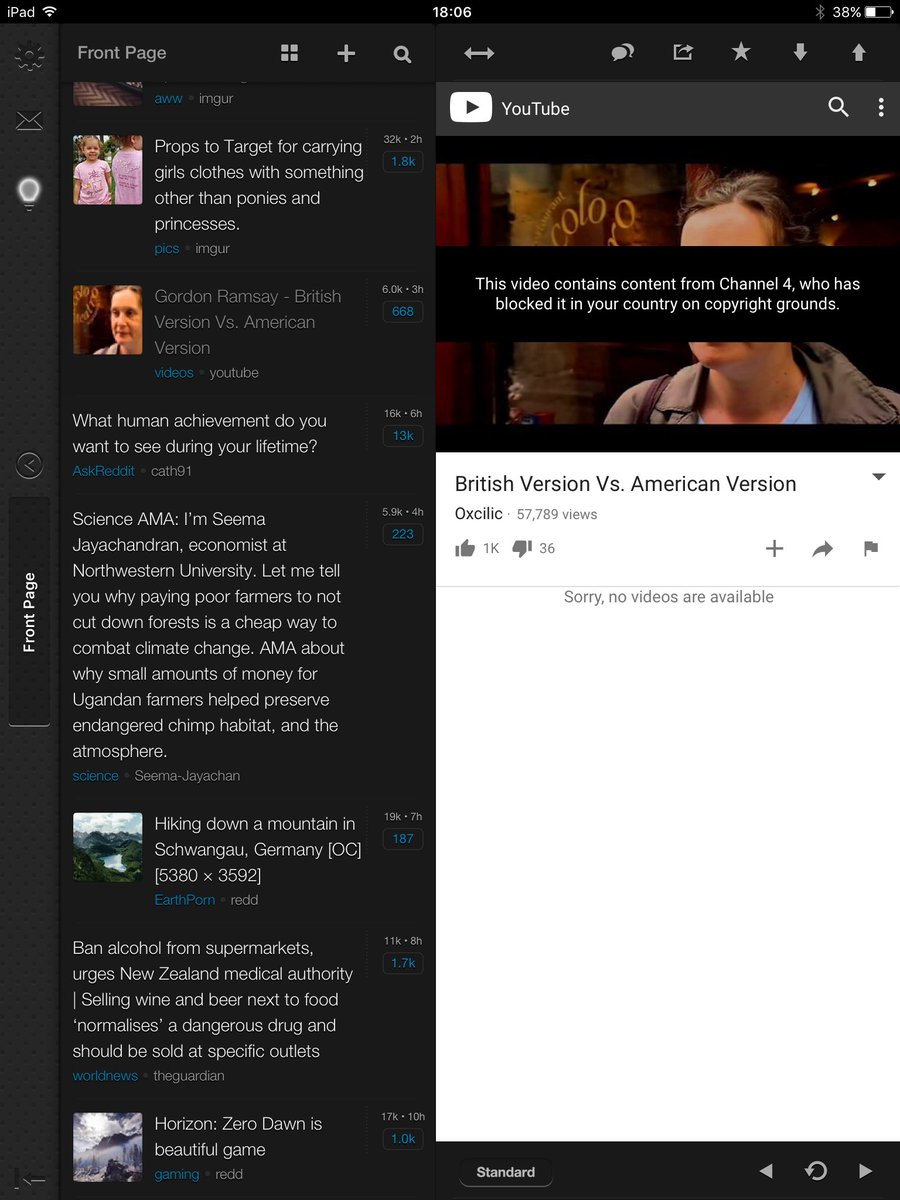Tap the circled back arrow in sidebar
Screen dimensions: 900x1200
[29, 464]
